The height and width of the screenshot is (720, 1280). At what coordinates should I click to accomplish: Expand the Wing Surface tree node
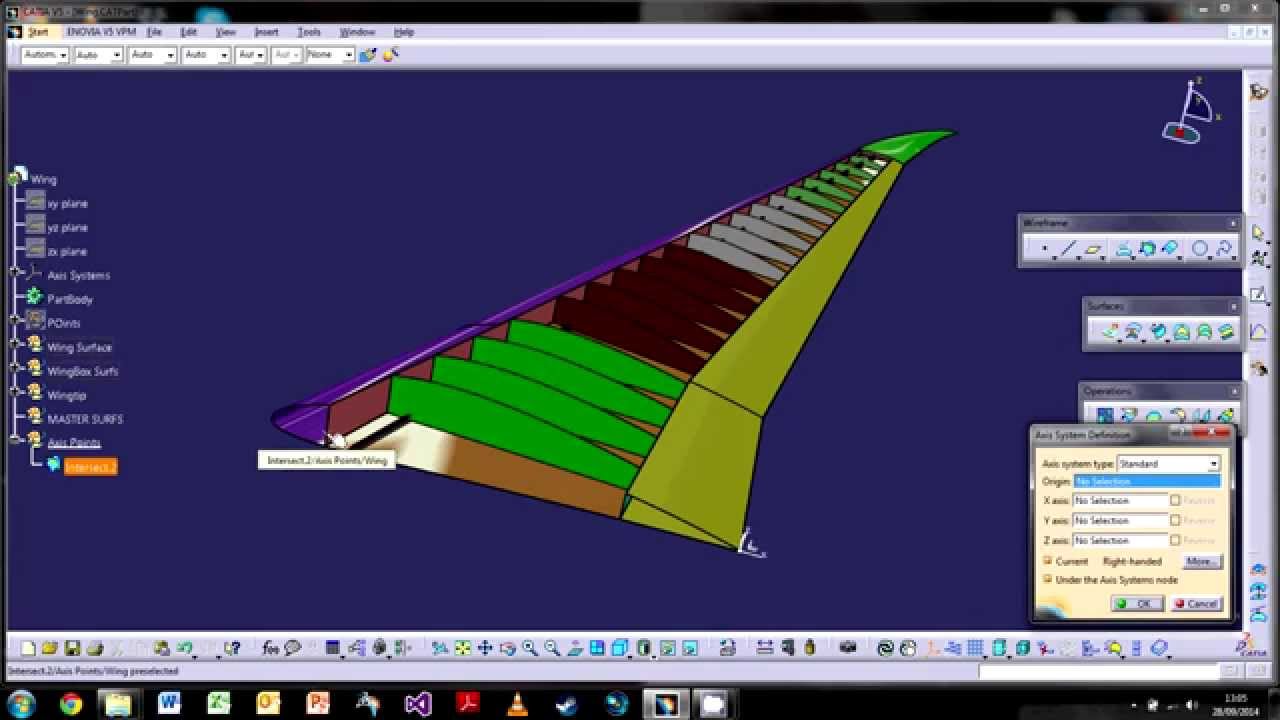coord(16,344)
